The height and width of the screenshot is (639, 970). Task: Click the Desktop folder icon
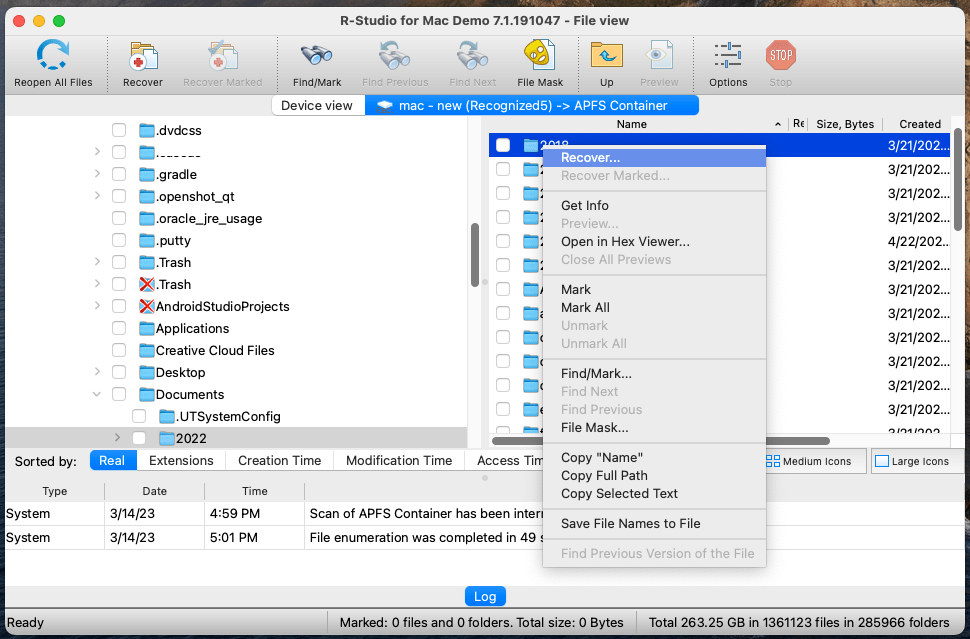pyautogui.click(x=147, y=372)
